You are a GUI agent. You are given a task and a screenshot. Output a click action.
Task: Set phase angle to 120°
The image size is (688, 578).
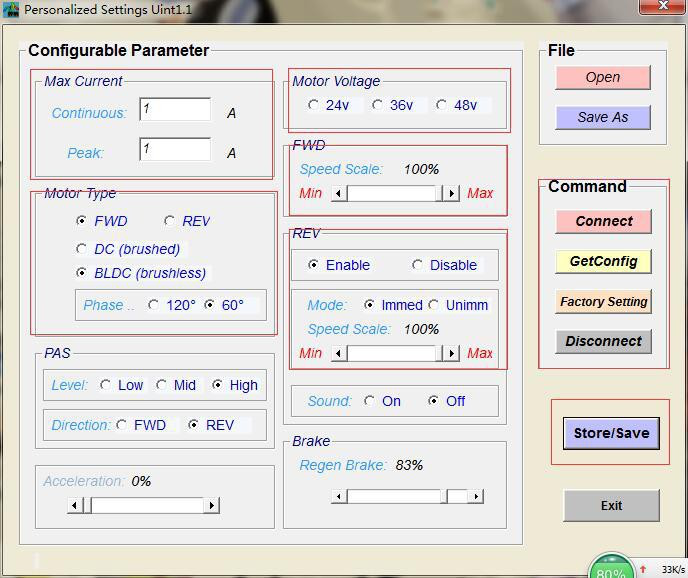(154, 305)
